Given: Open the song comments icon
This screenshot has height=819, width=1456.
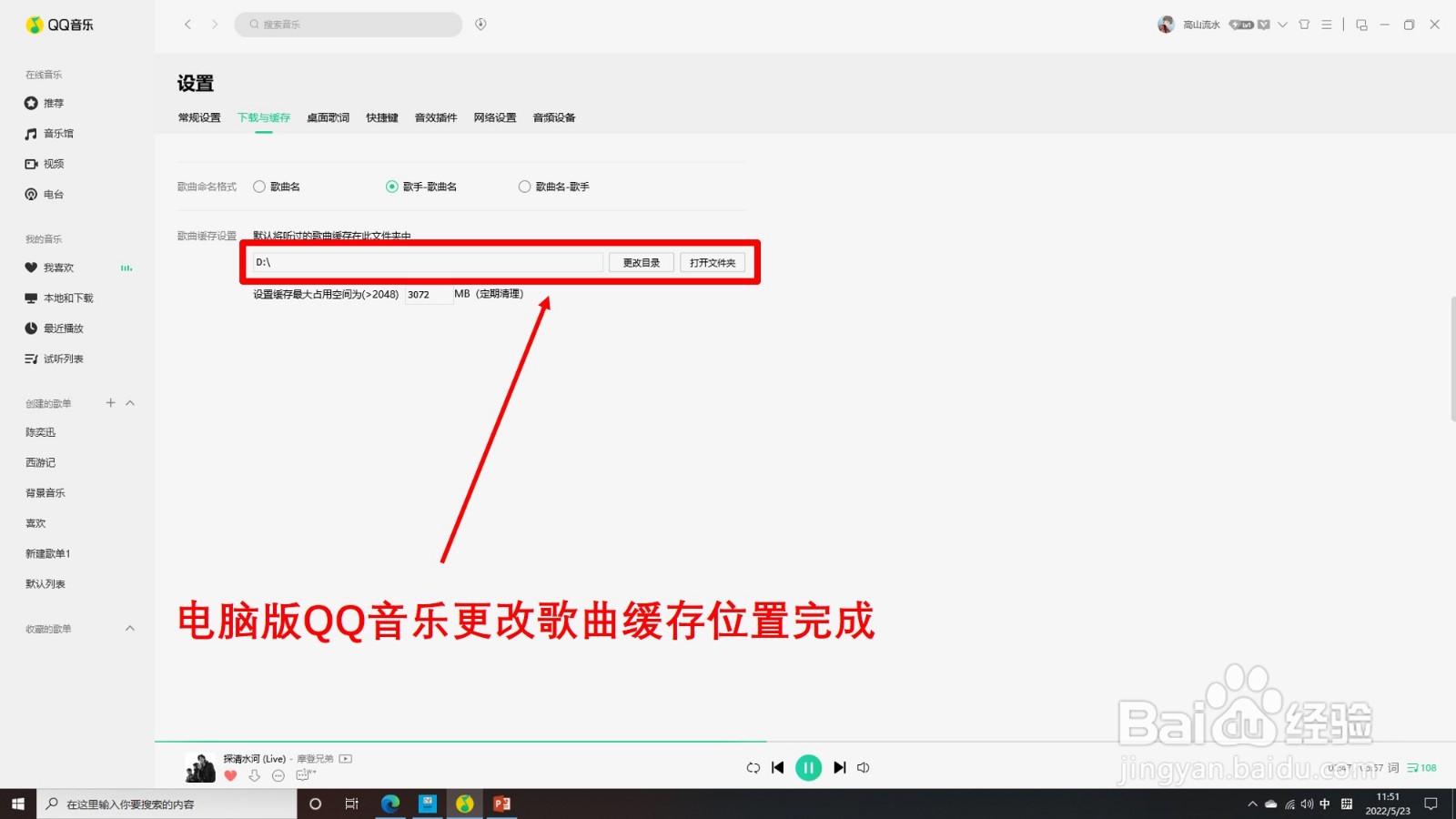Looking at the screenshot, I should pyautogui.click(x=305, y=775).
